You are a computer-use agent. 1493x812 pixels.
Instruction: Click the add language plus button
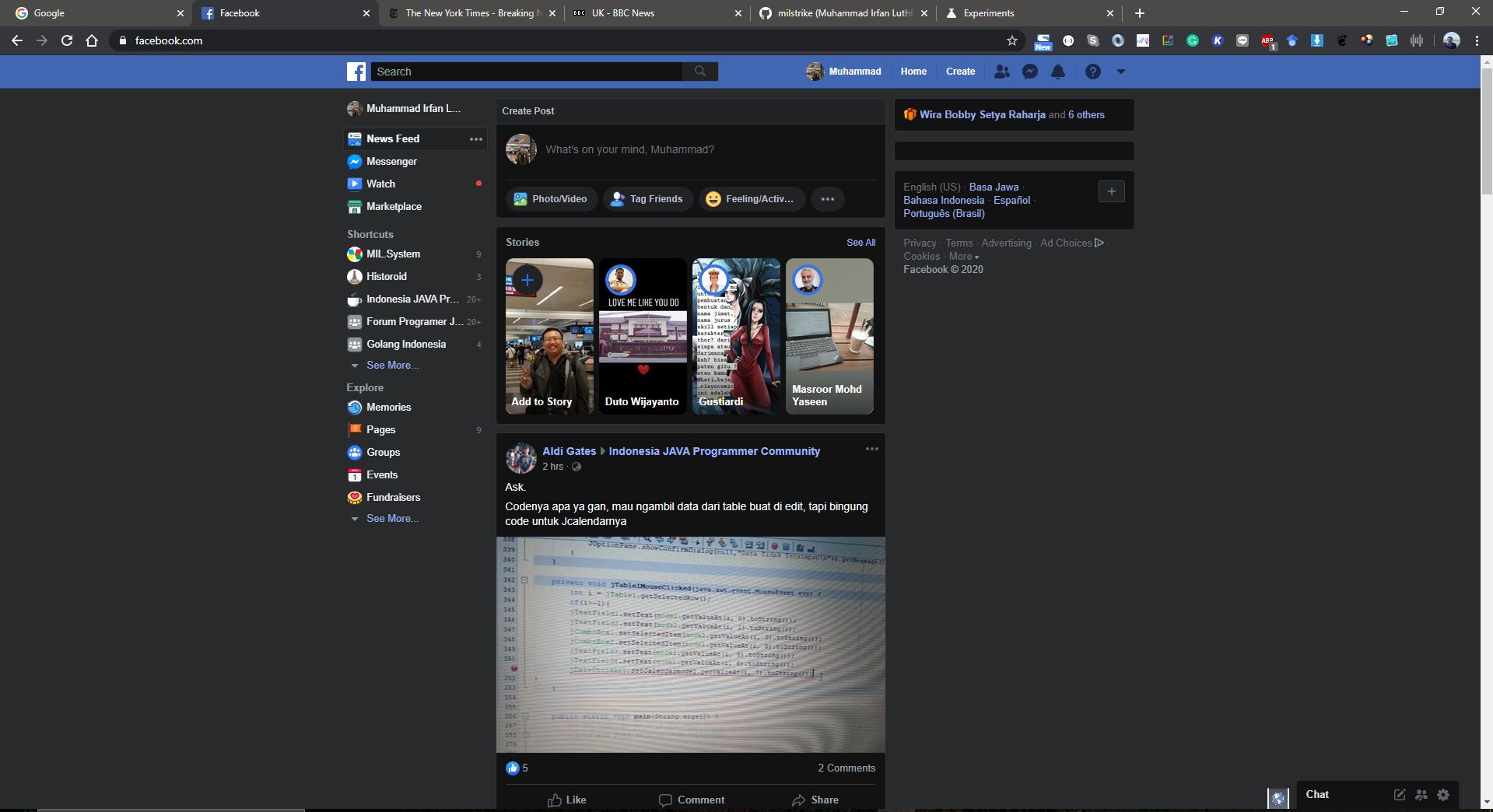pos(1111,191)
